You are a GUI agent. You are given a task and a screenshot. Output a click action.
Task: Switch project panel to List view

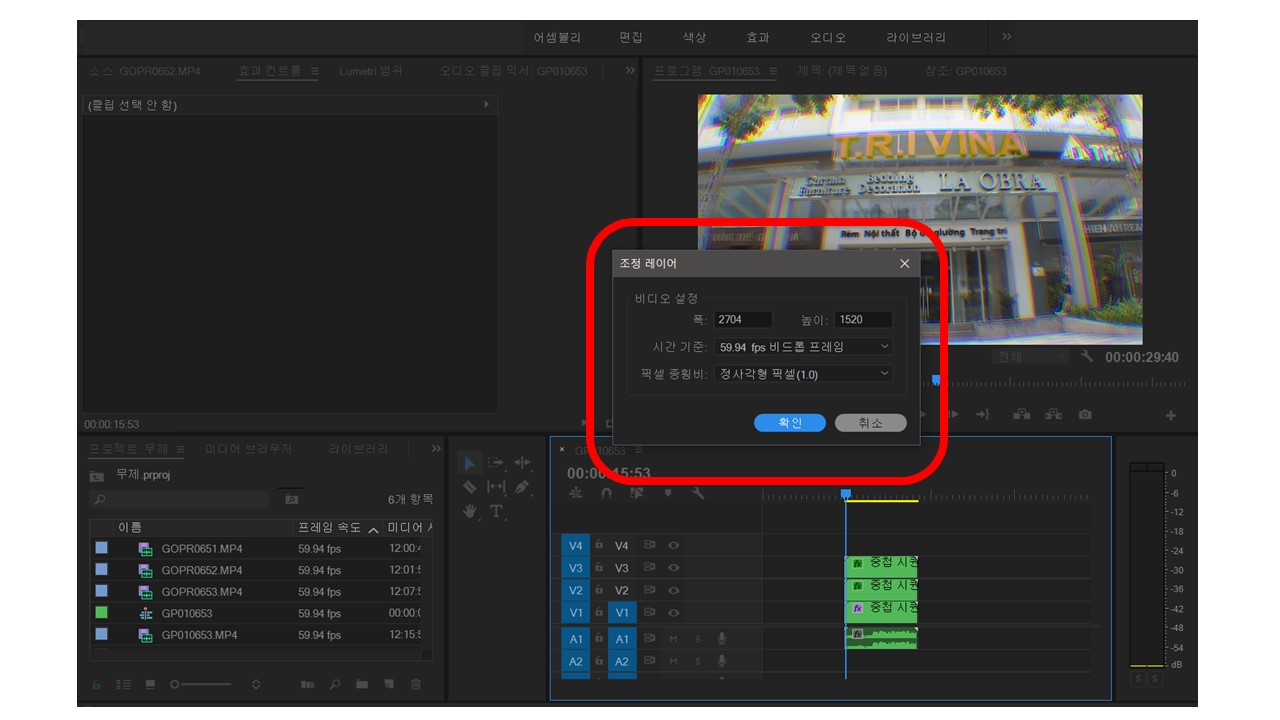(x=124, y=685)
